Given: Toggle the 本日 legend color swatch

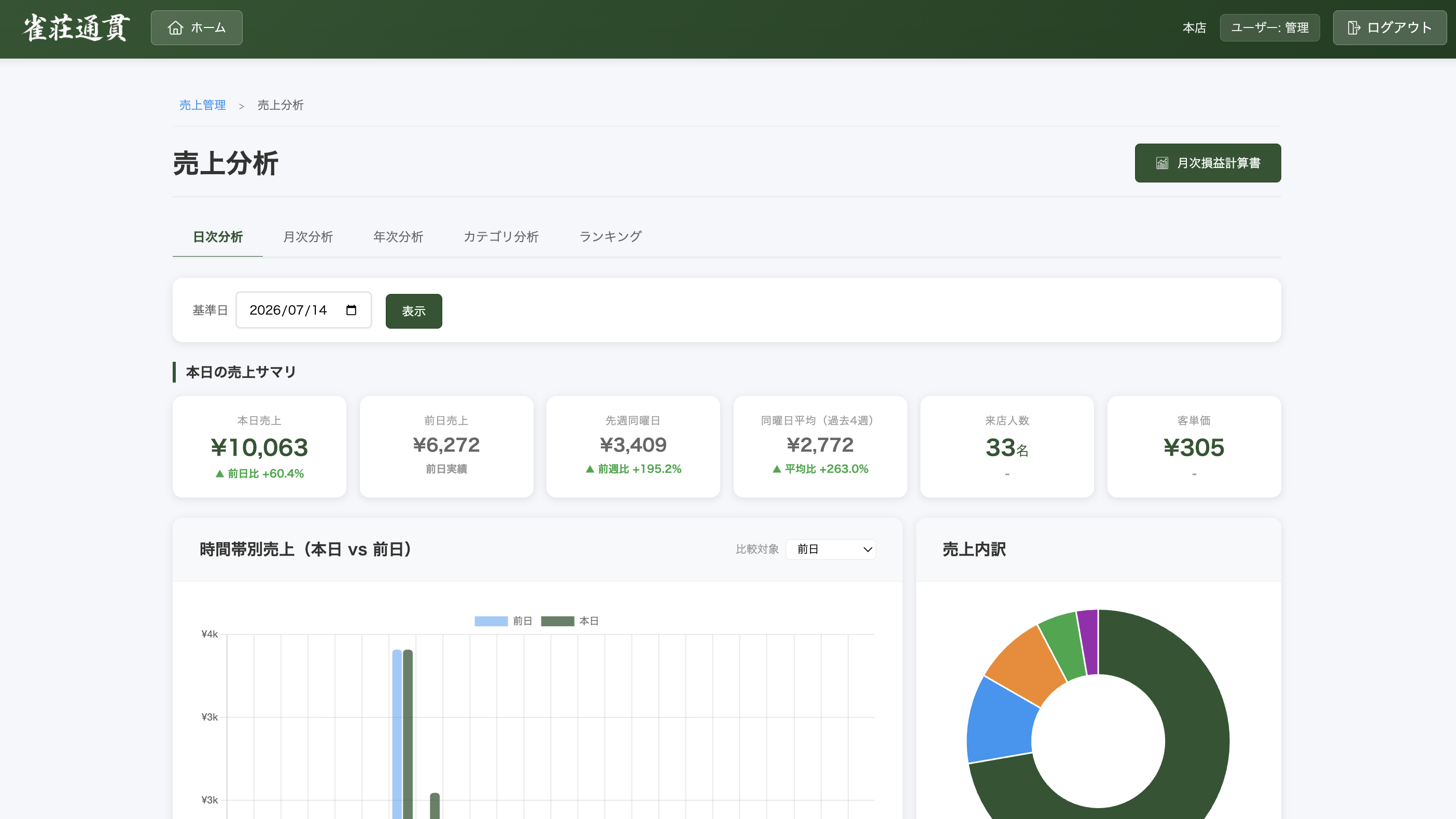Looking at the screenshot, I should [557, 621].
